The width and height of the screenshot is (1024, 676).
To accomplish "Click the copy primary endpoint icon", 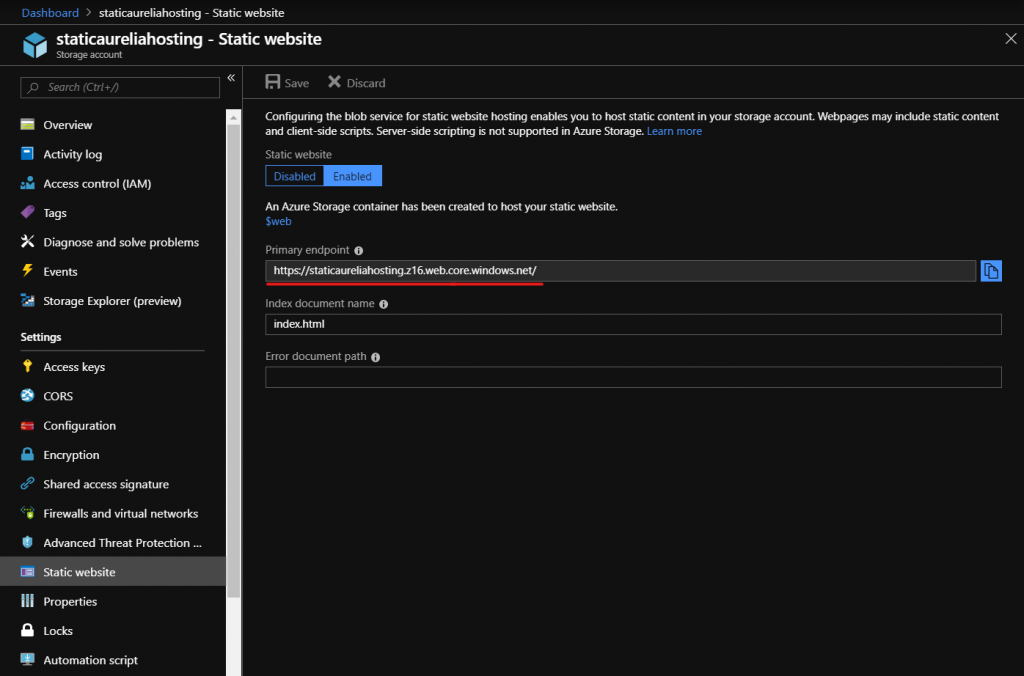I will pyautogui.click(x=991, y=271).
